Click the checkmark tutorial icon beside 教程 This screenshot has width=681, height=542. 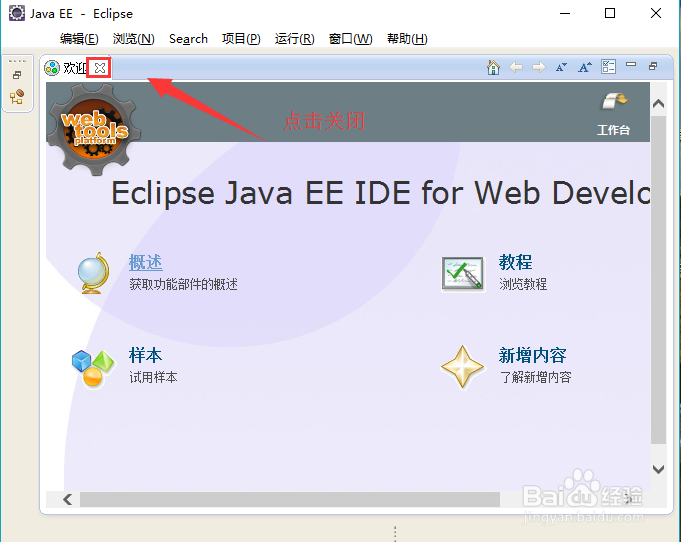point(462,273)
